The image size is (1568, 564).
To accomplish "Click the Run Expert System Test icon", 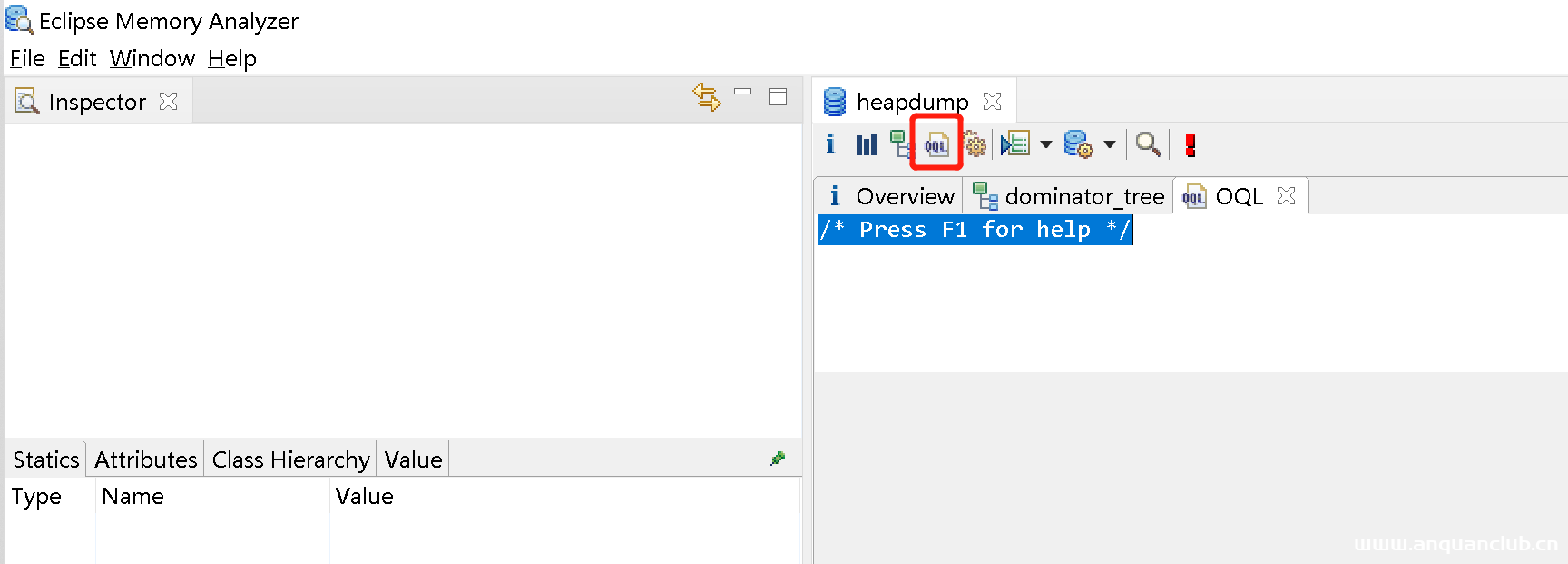I will tap(1015, 144).
